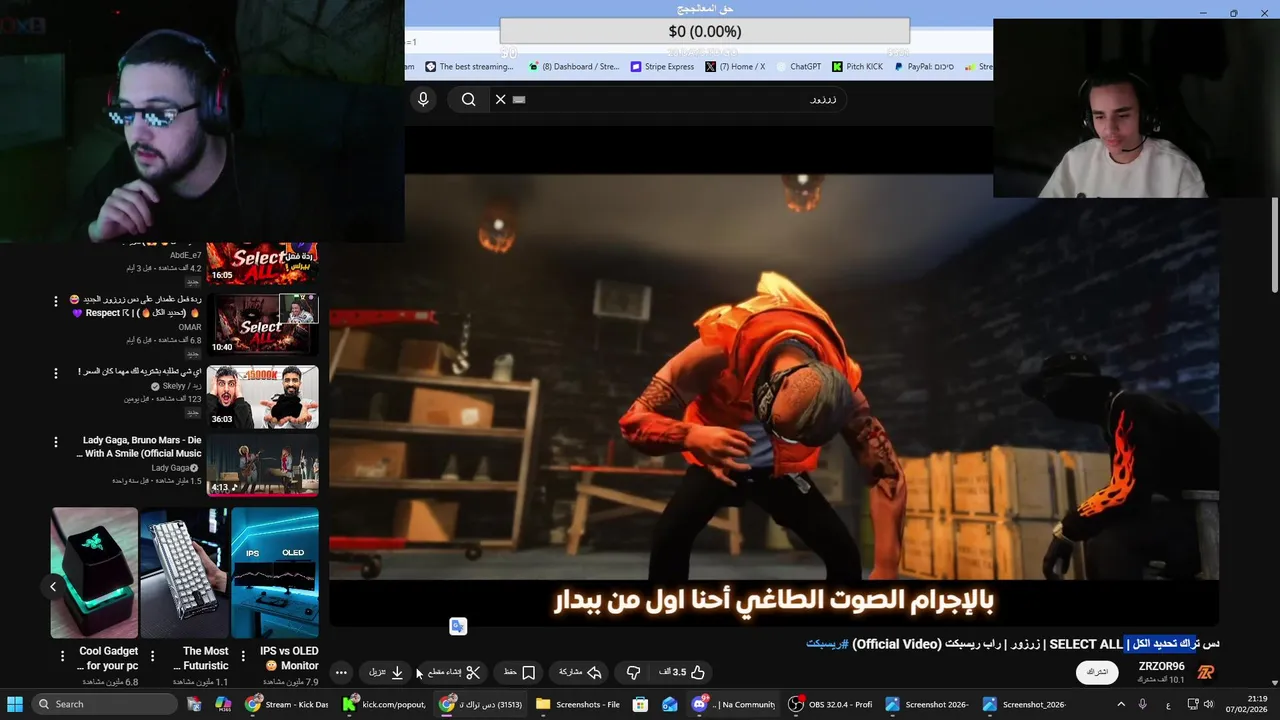This screenshot has height=720, width=1280.
Task: Open Discord Na Community taskbar item
Action: (735, 704)
